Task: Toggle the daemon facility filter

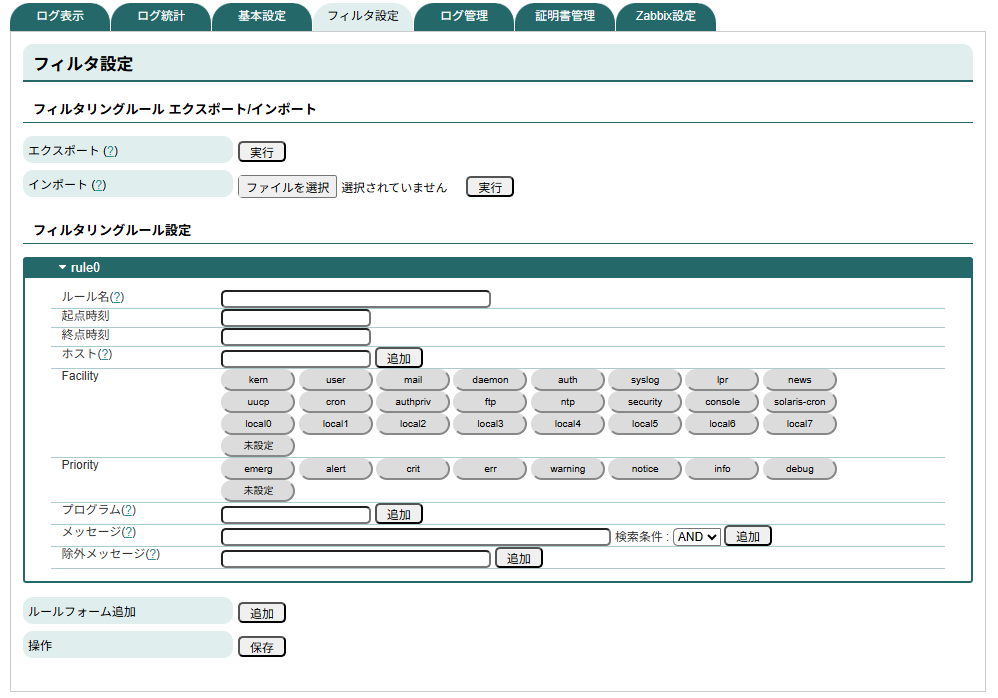Action: point(490,379)
